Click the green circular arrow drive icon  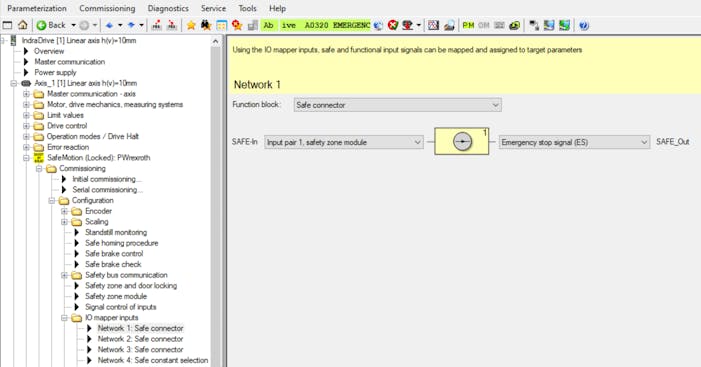tap(515, 25)
